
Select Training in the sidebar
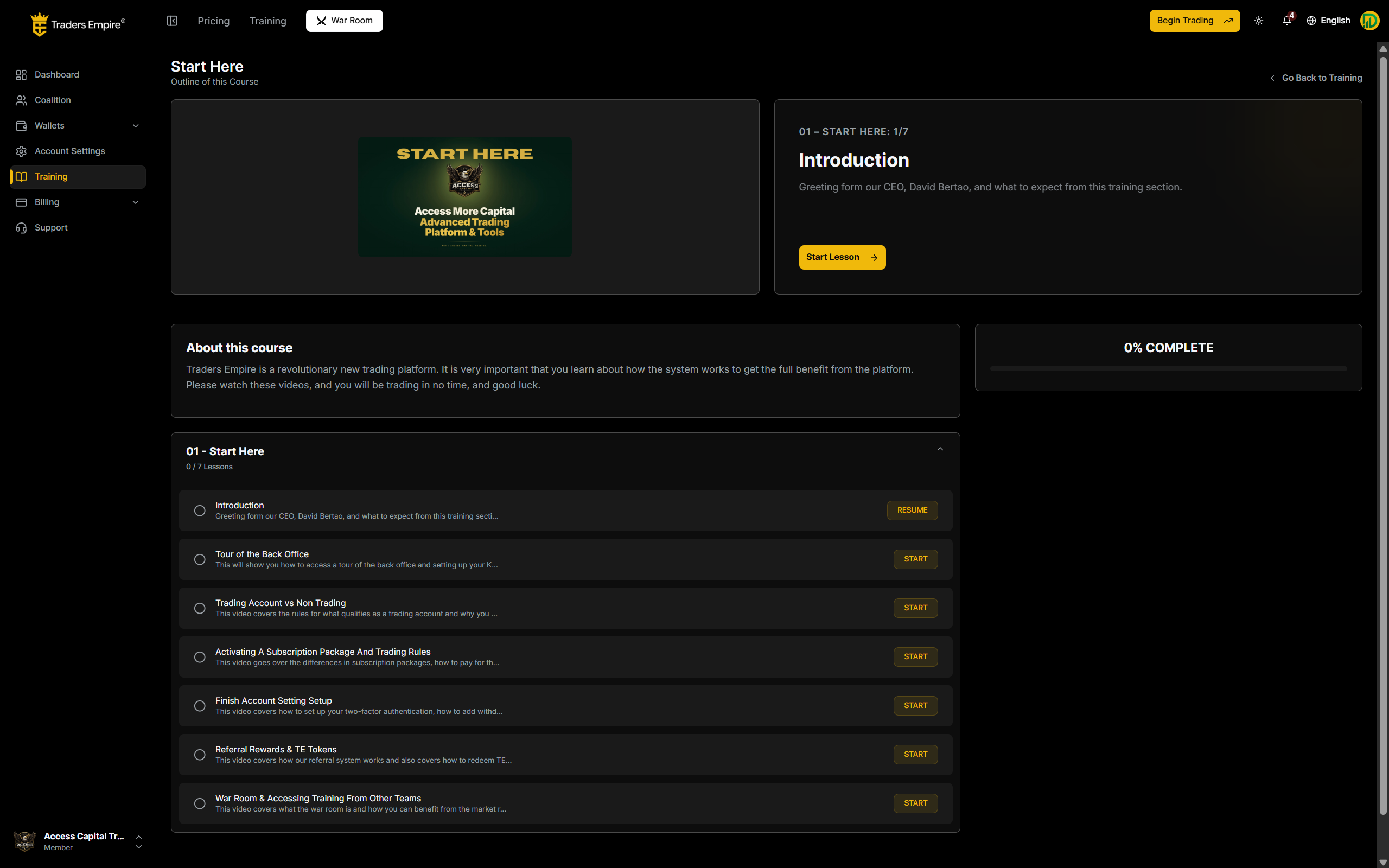78,177
